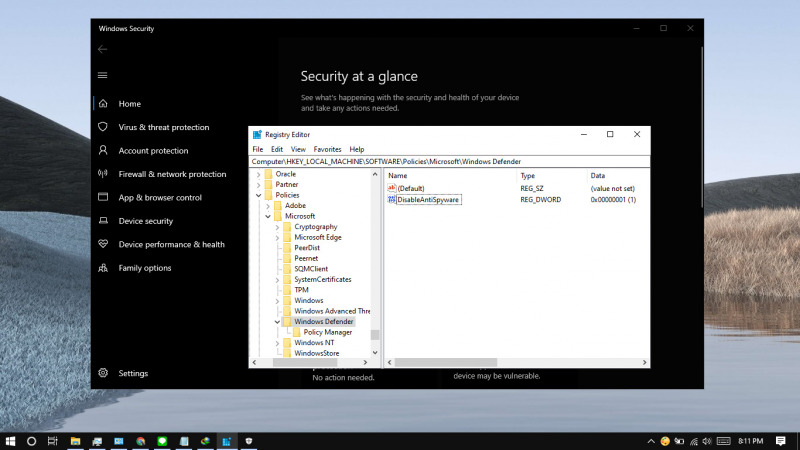Image resolution: width=800 pixels, height=450 pixels.
Task: Expand the Cryptography registry key
Action: (x=277, y=227)
